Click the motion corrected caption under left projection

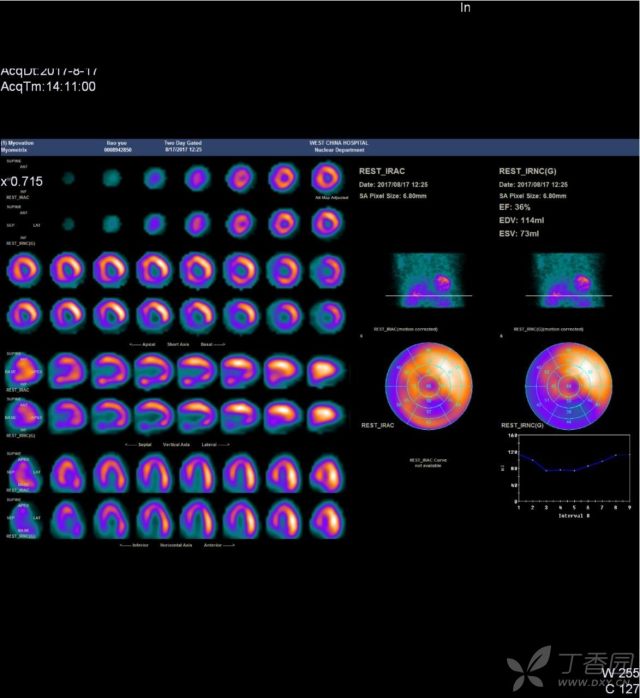pos(405,329)
